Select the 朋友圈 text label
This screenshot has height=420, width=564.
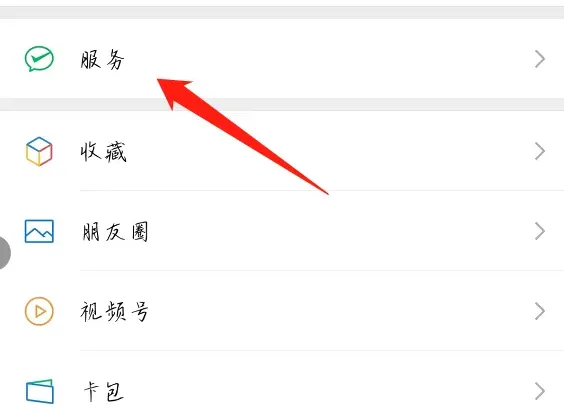click(x=115, y=232)
